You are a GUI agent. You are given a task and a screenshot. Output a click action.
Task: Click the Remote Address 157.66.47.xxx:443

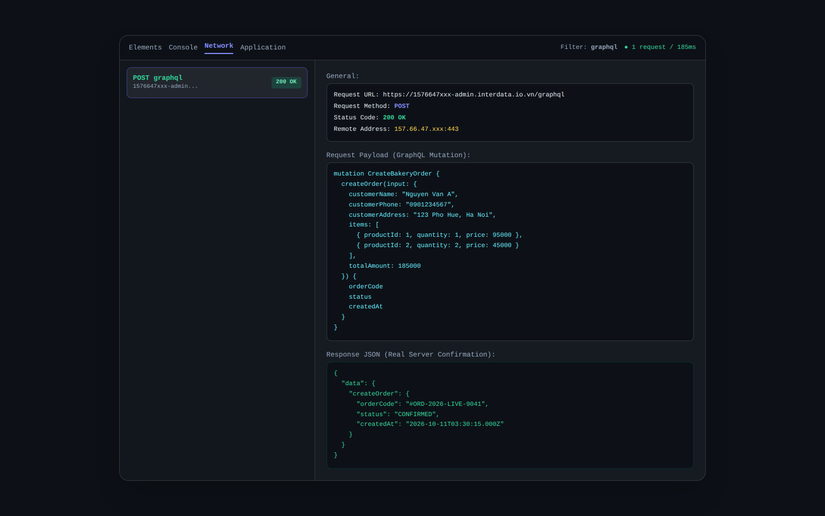[426, 129]
